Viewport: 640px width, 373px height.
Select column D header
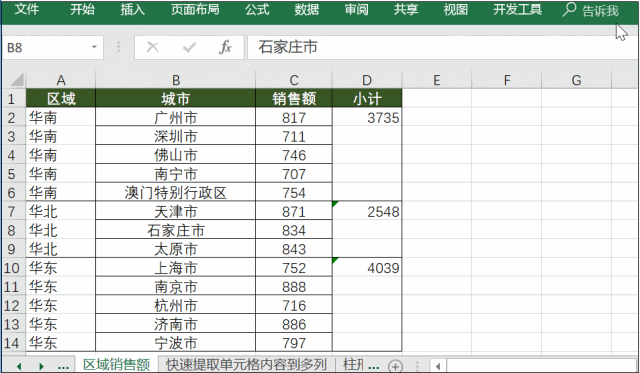[x=367, y=80]
